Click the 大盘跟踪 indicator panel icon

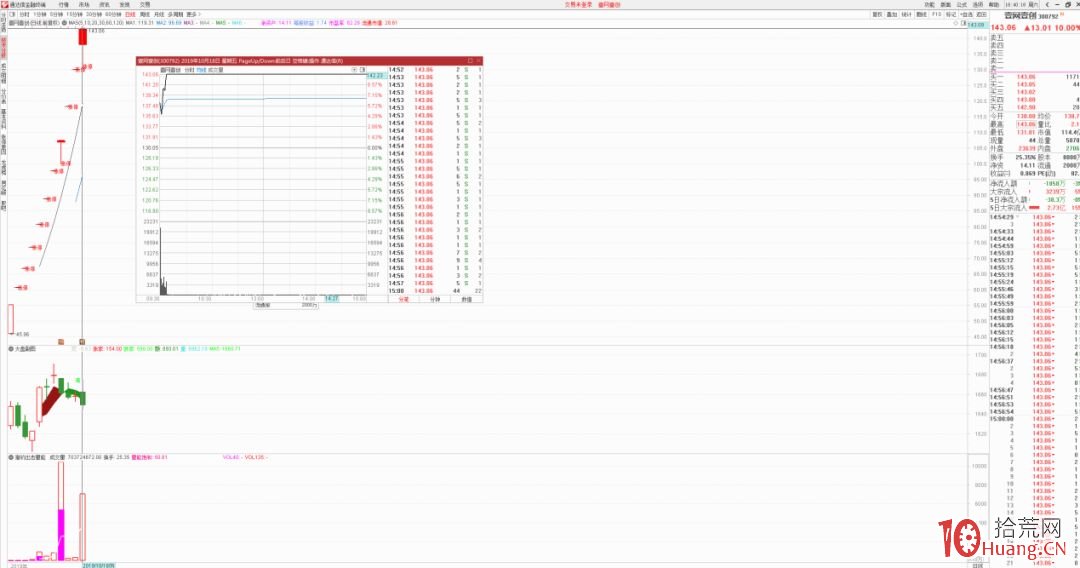(11, 349)
